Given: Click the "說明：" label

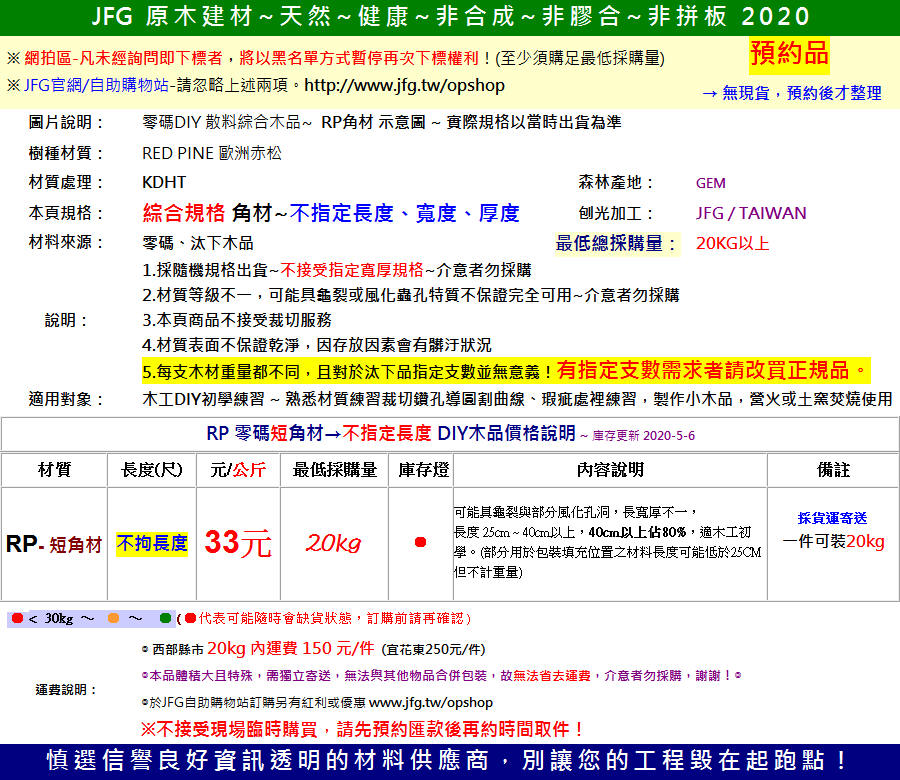Looking at the screenshot, I should [x=66, y=320].
